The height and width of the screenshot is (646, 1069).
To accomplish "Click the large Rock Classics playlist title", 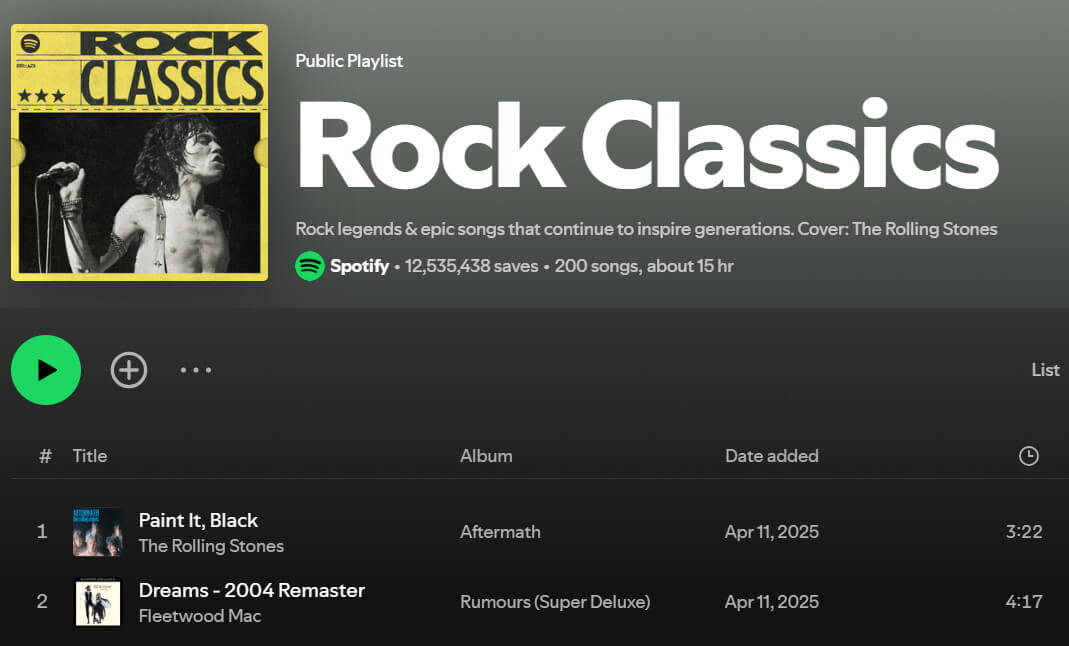I will (646, 145).
